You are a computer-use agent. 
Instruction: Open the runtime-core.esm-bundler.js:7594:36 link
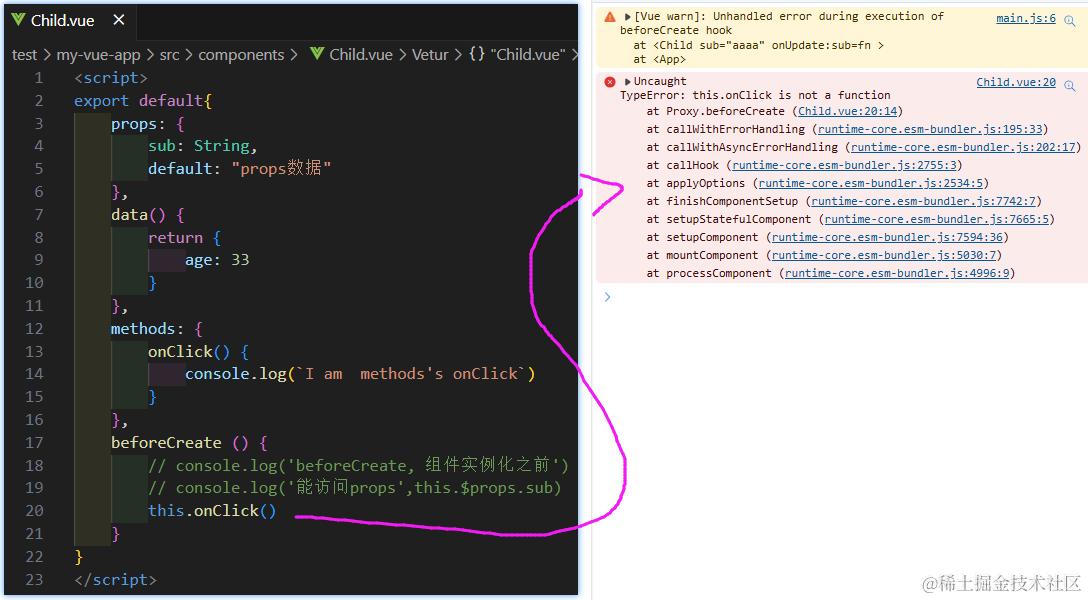pos(887,237)
